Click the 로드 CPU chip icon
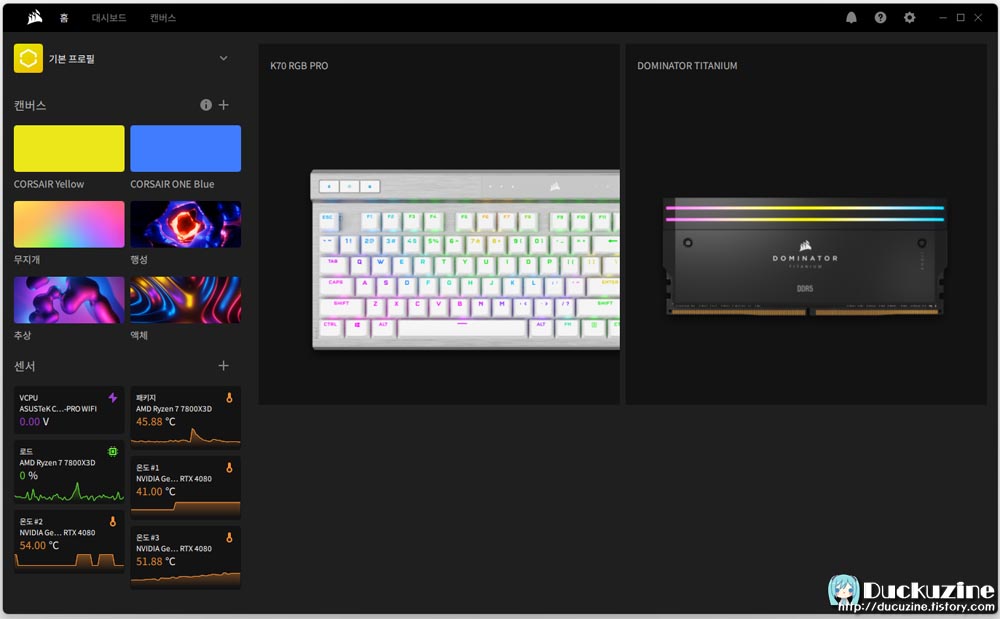The image size is (1000, 619). click(113, 451)
